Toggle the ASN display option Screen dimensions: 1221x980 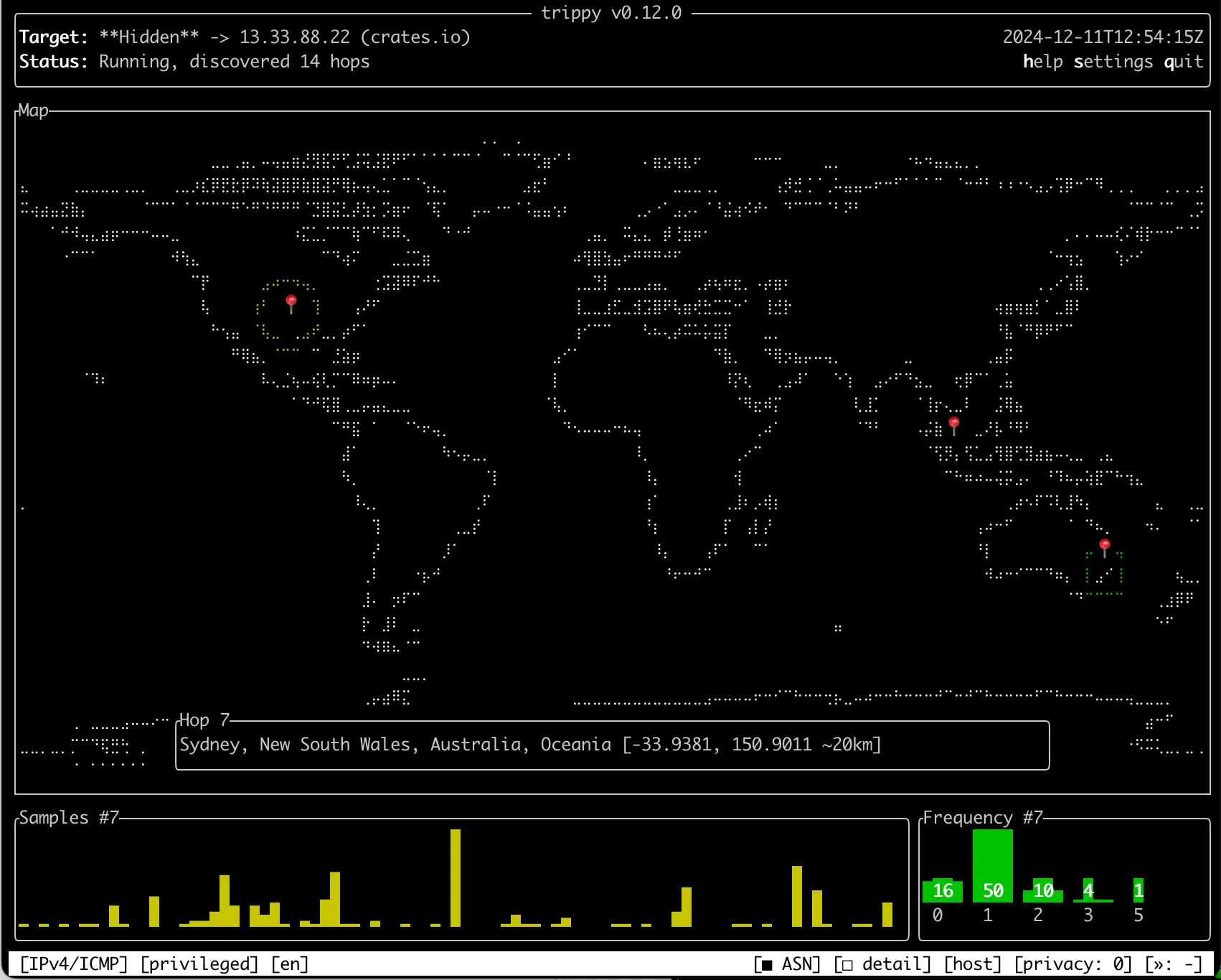tap(787, 963)
